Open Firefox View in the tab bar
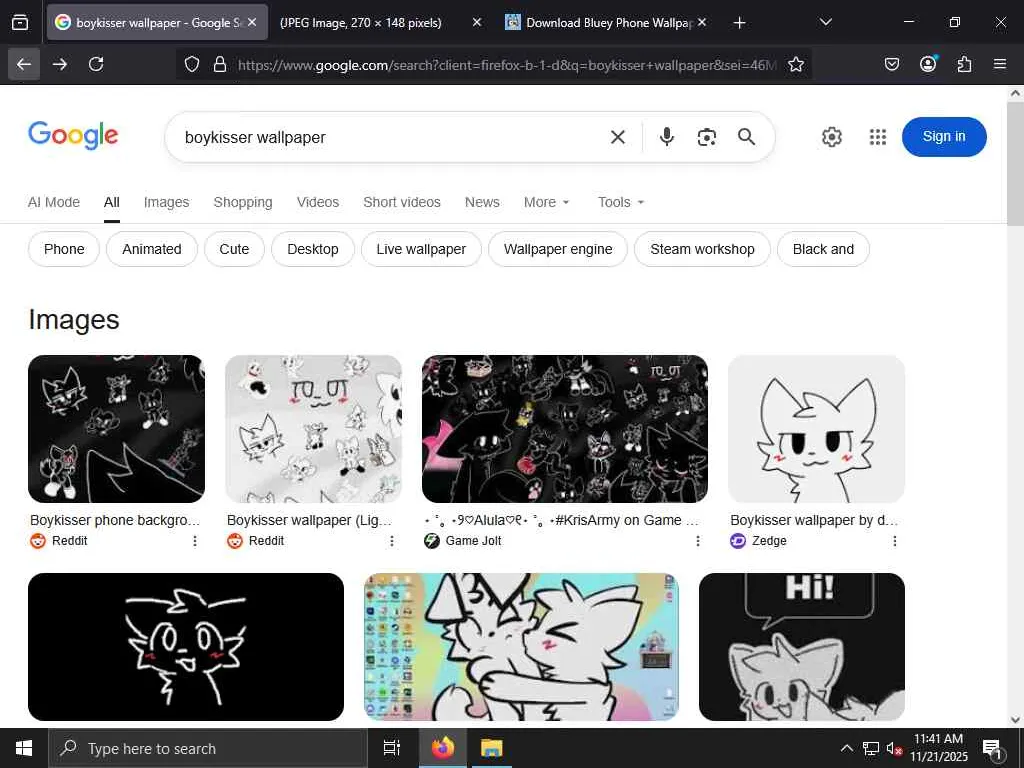 tap(20, 22)
